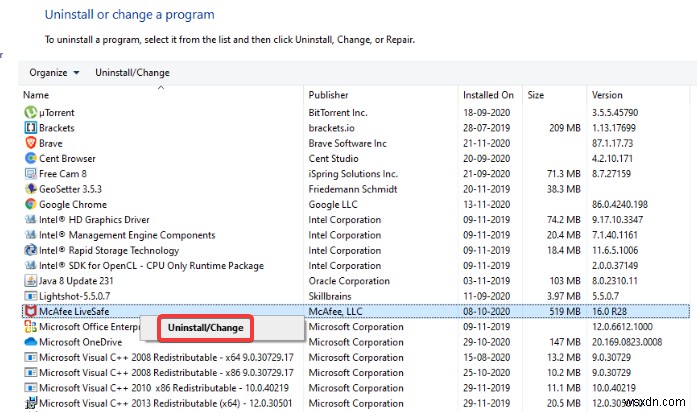Open the Organize dropdown menu
Screen dimensions: 697x412
(55, 72)
